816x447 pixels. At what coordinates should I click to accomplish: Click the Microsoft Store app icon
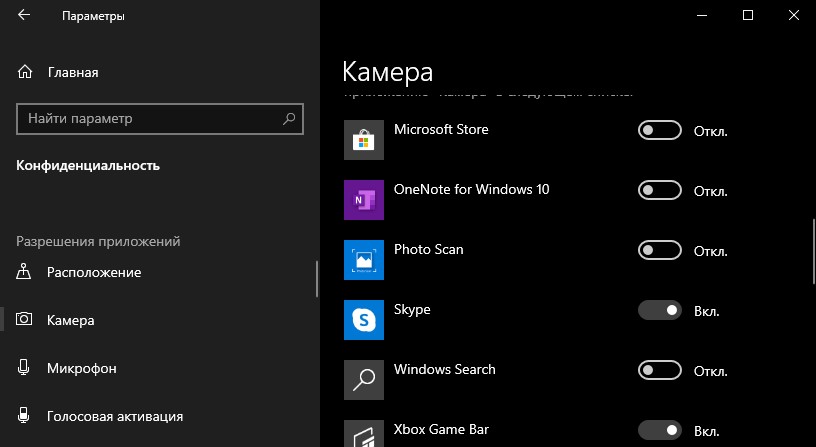[x=363, y=140]
